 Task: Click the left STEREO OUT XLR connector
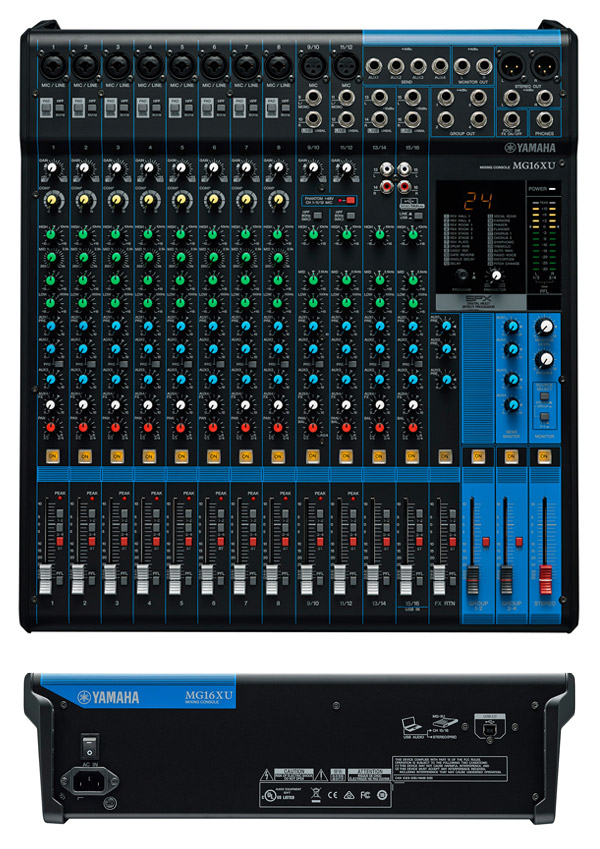click(510, 64)
